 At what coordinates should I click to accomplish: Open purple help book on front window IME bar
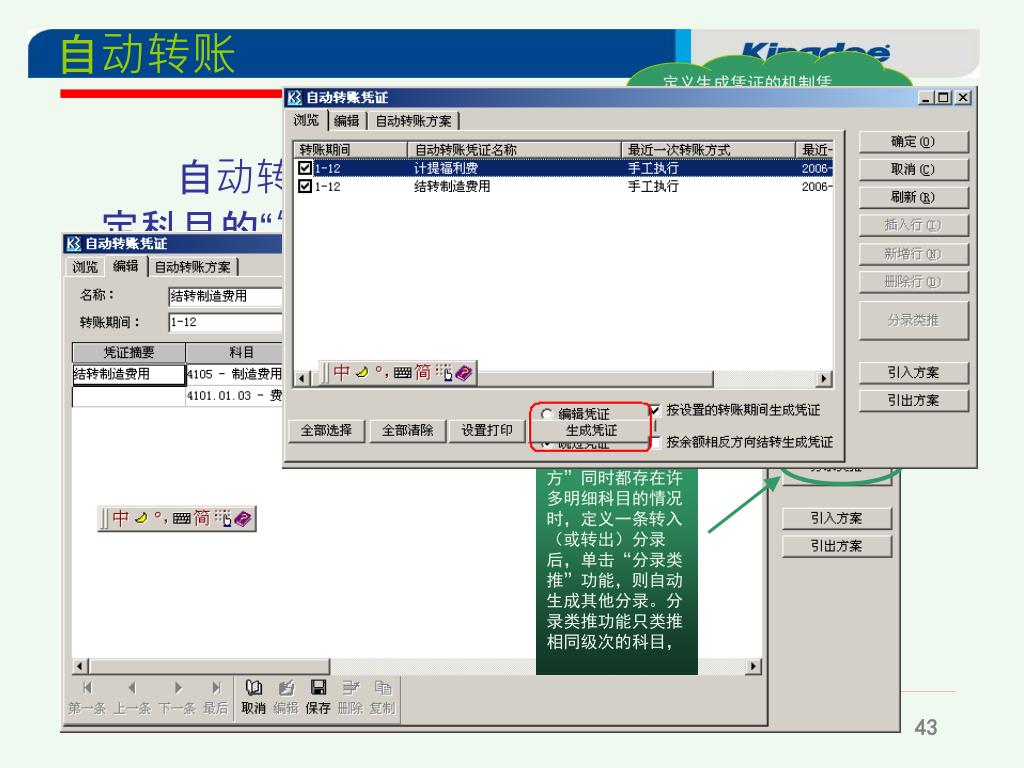point(464,373)
